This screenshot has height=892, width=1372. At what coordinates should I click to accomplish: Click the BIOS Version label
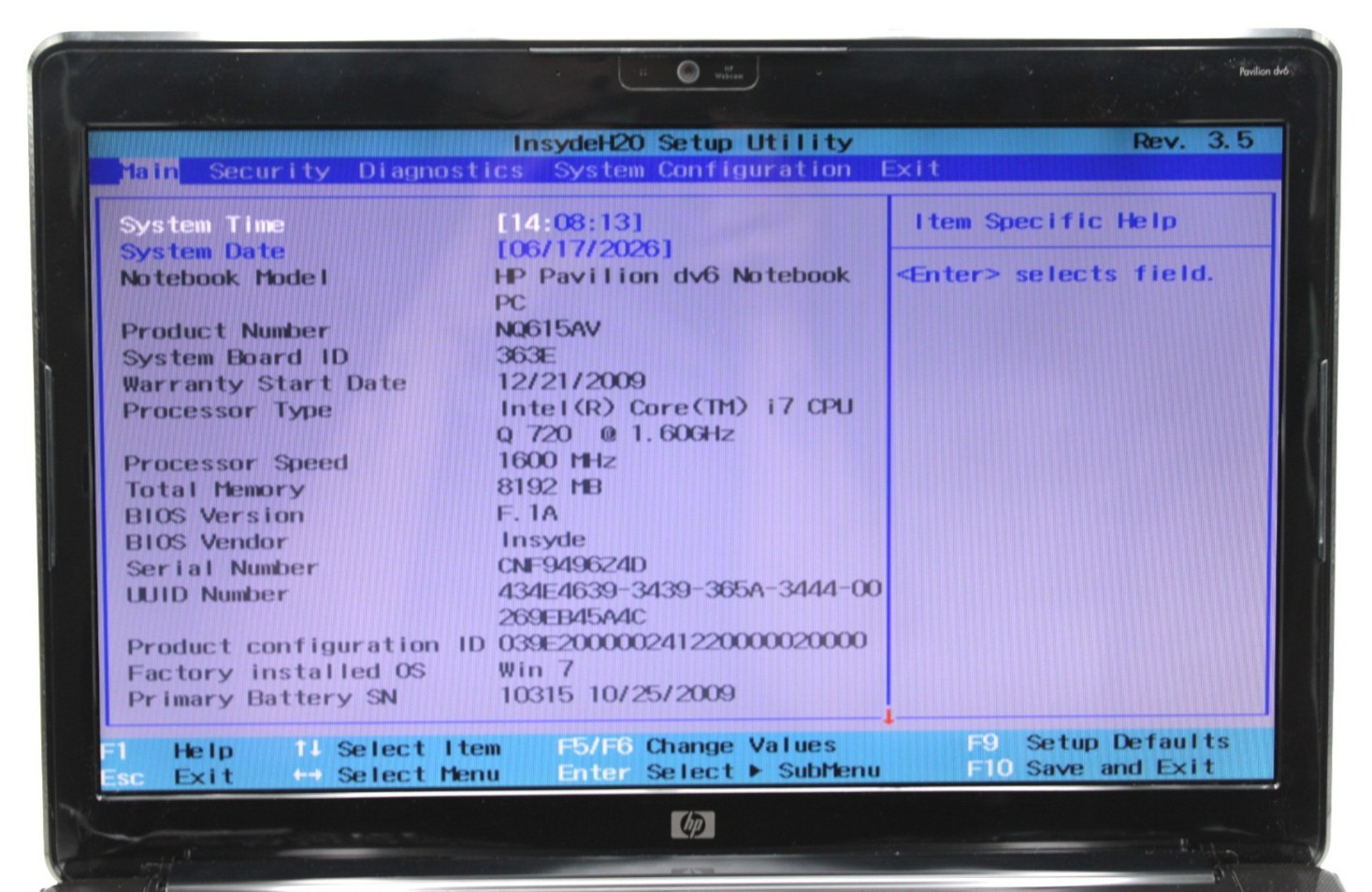[214, 515]
